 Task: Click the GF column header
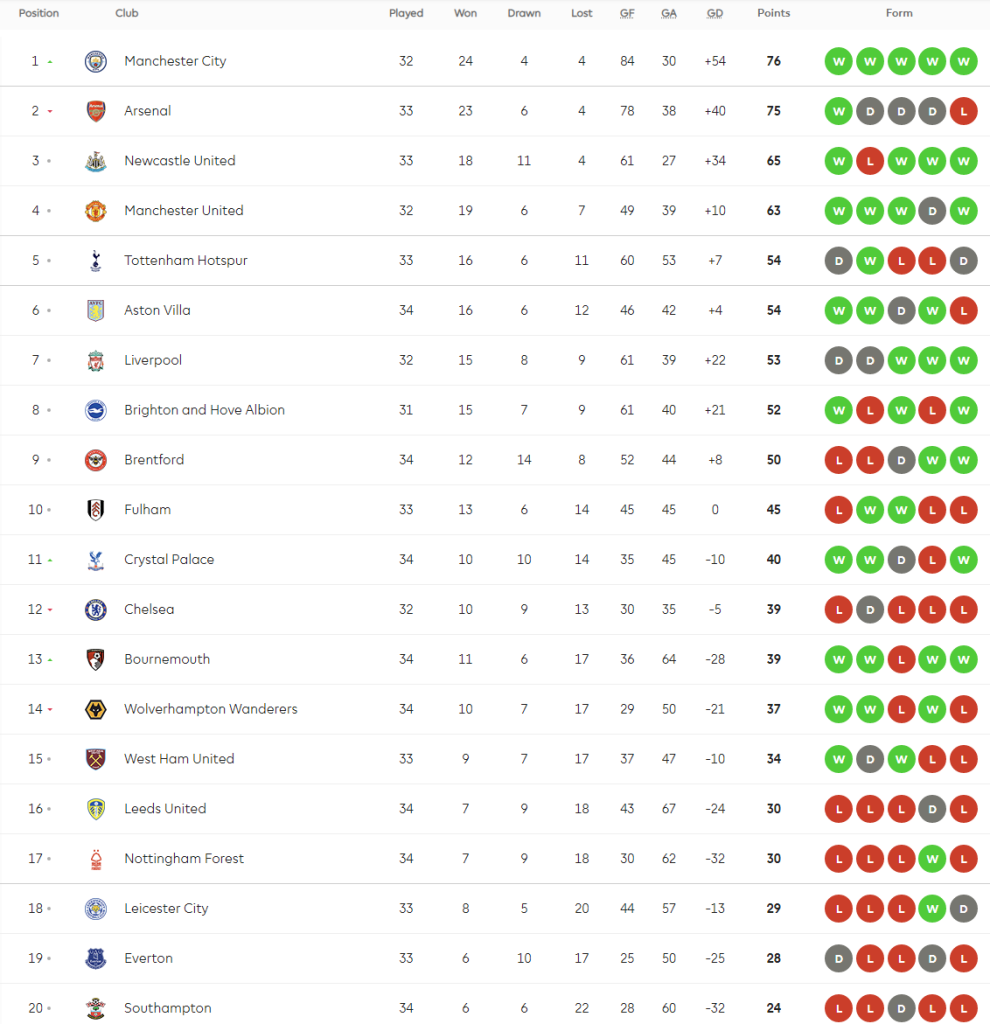627,14
